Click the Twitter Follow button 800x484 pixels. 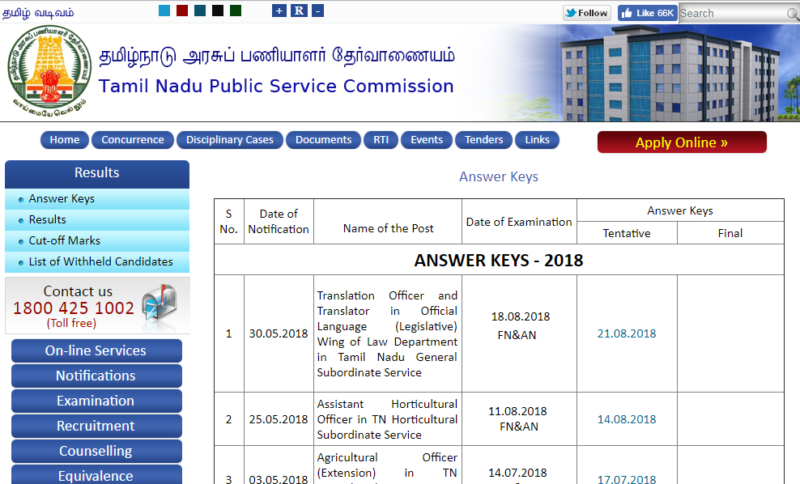tap(586, 13)
